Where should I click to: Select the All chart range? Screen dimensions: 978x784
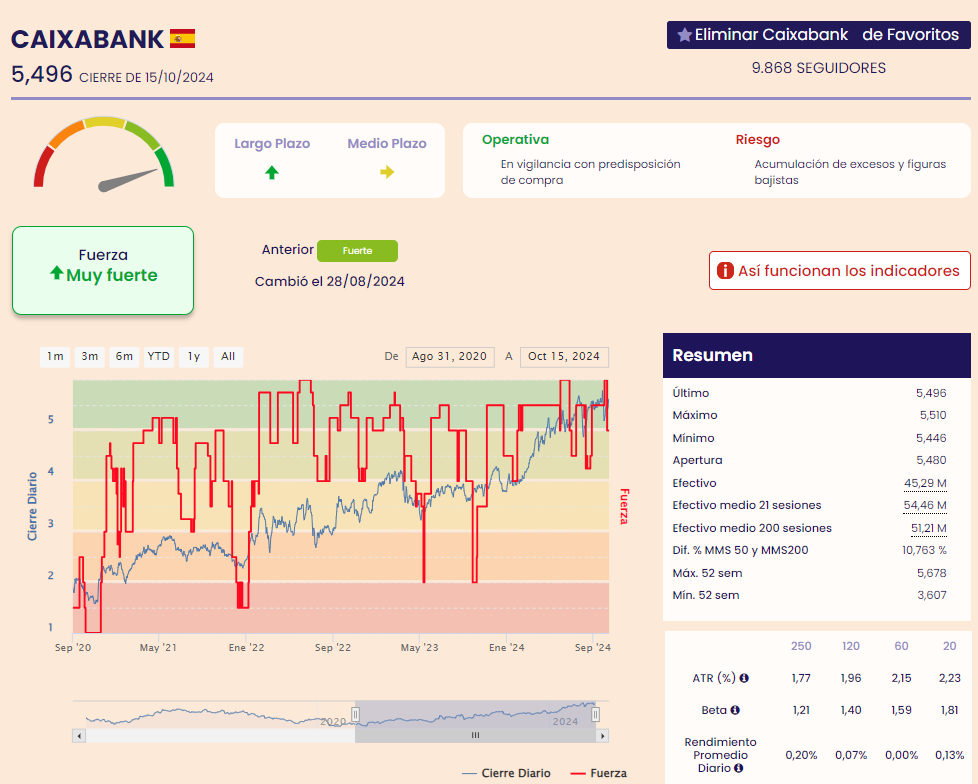coord(228,357)
